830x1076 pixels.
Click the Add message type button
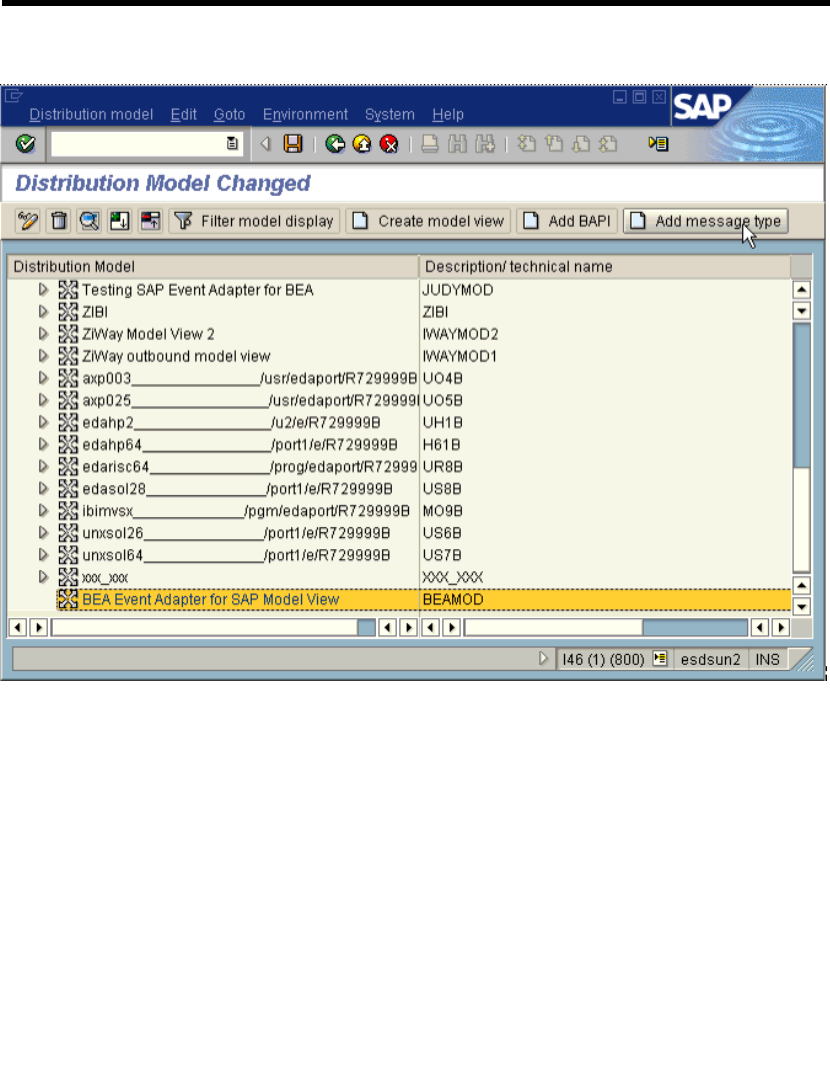[705, 221]
